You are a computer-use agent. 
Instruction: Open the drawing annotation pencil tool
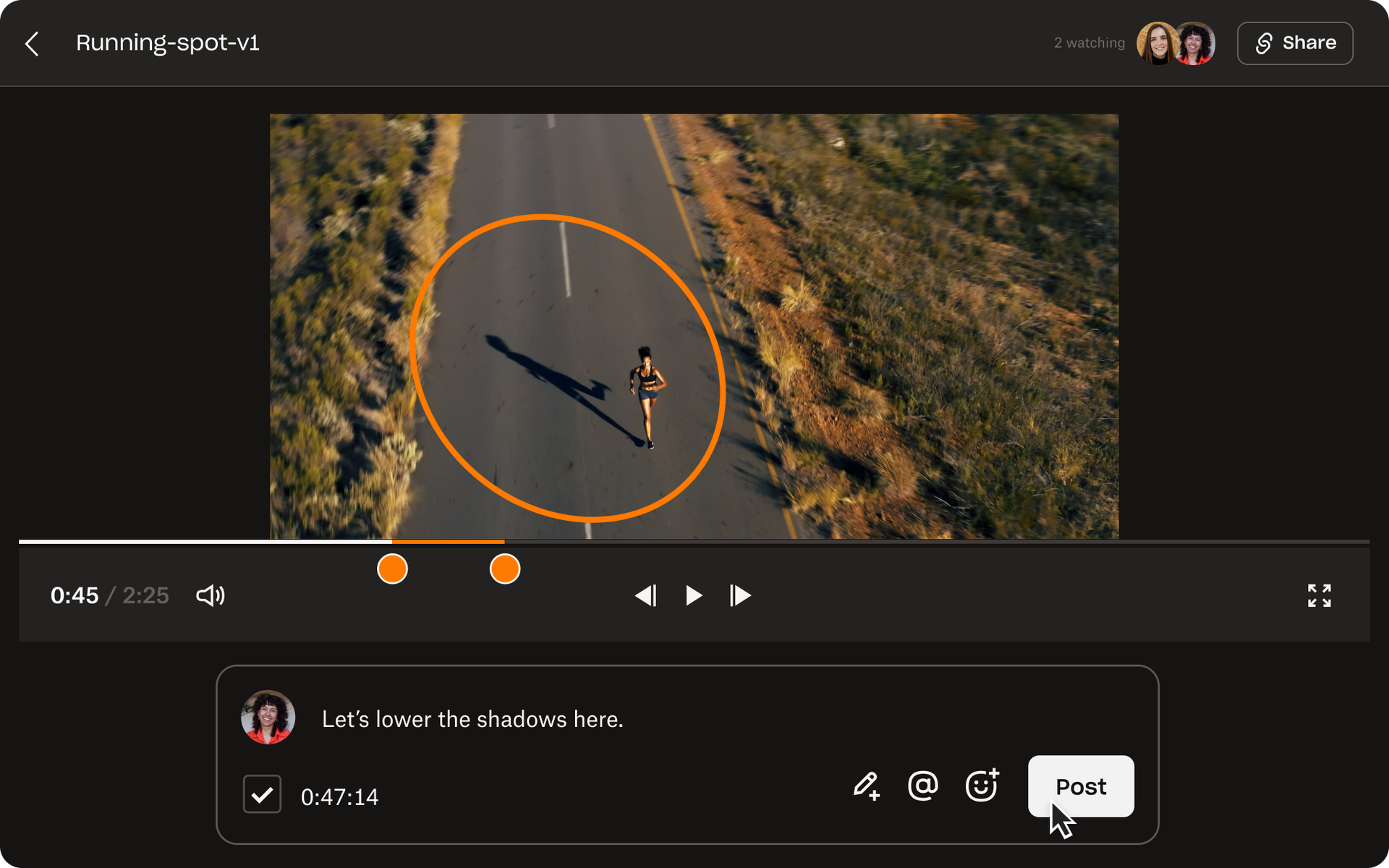point(866,786)
